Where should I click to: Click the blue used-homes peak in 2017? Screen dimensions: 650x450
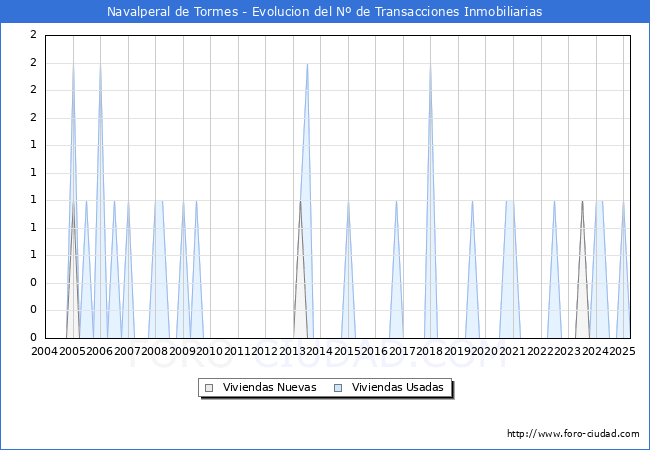[396, 269]
